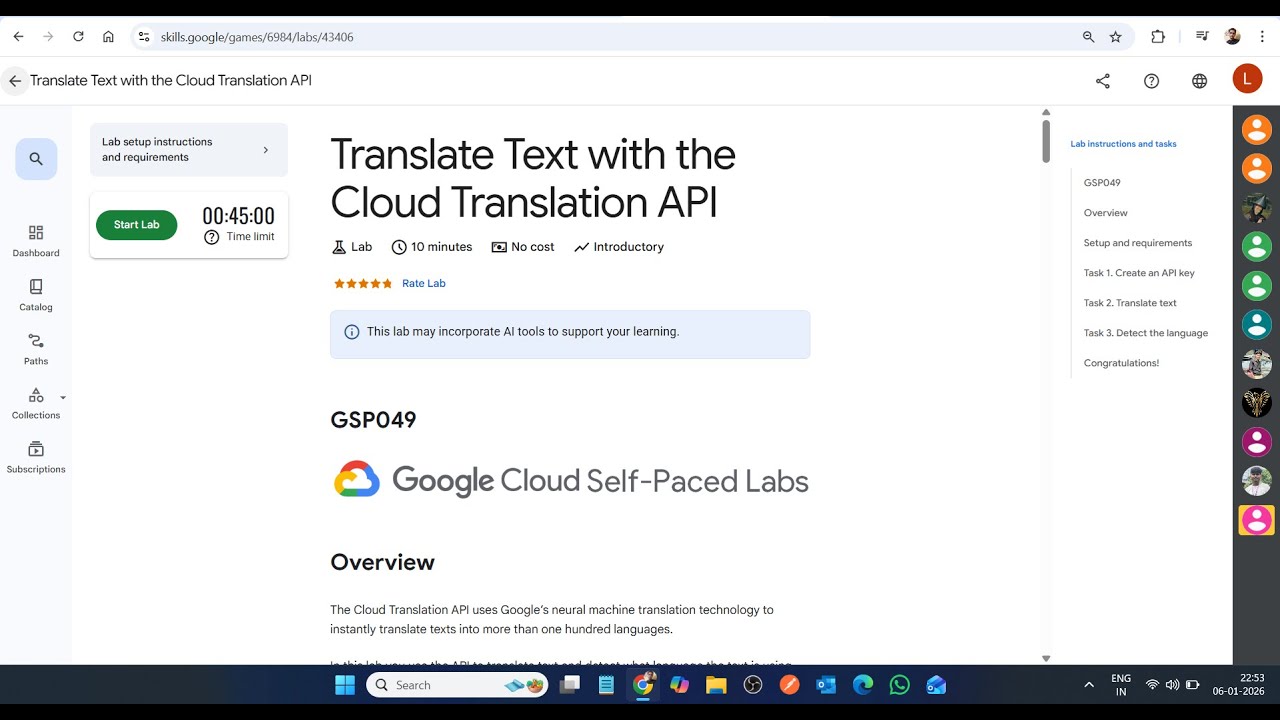Show hidden system tray icons
This screenshot has height=720, width=1280.
1089,685
